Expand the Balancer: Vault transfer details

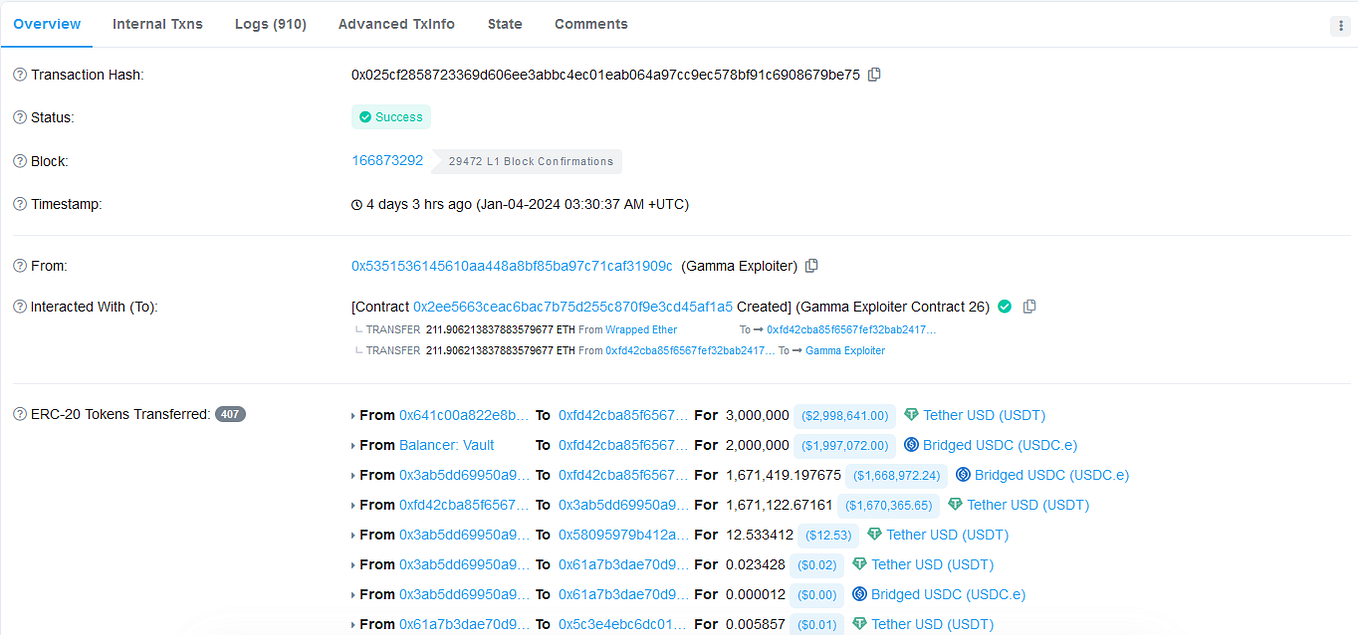(352, 445)
